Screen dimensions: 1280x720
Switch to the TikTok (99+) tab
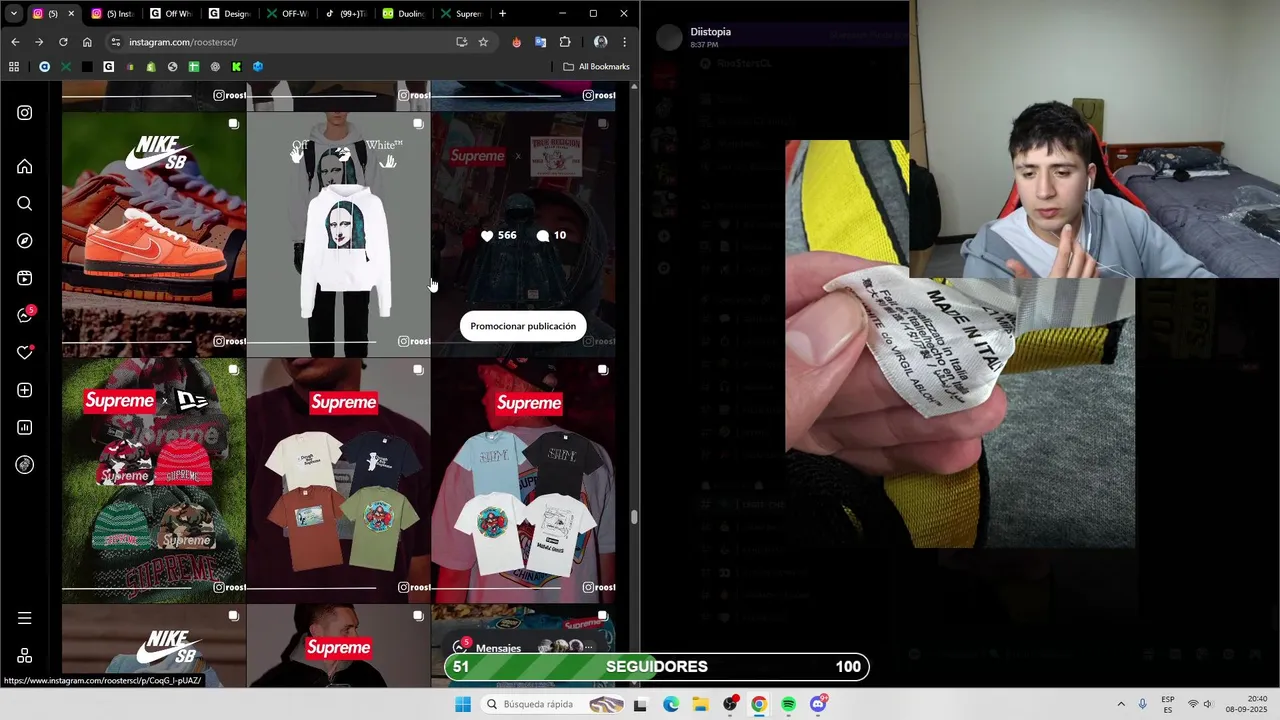[346, 13]
